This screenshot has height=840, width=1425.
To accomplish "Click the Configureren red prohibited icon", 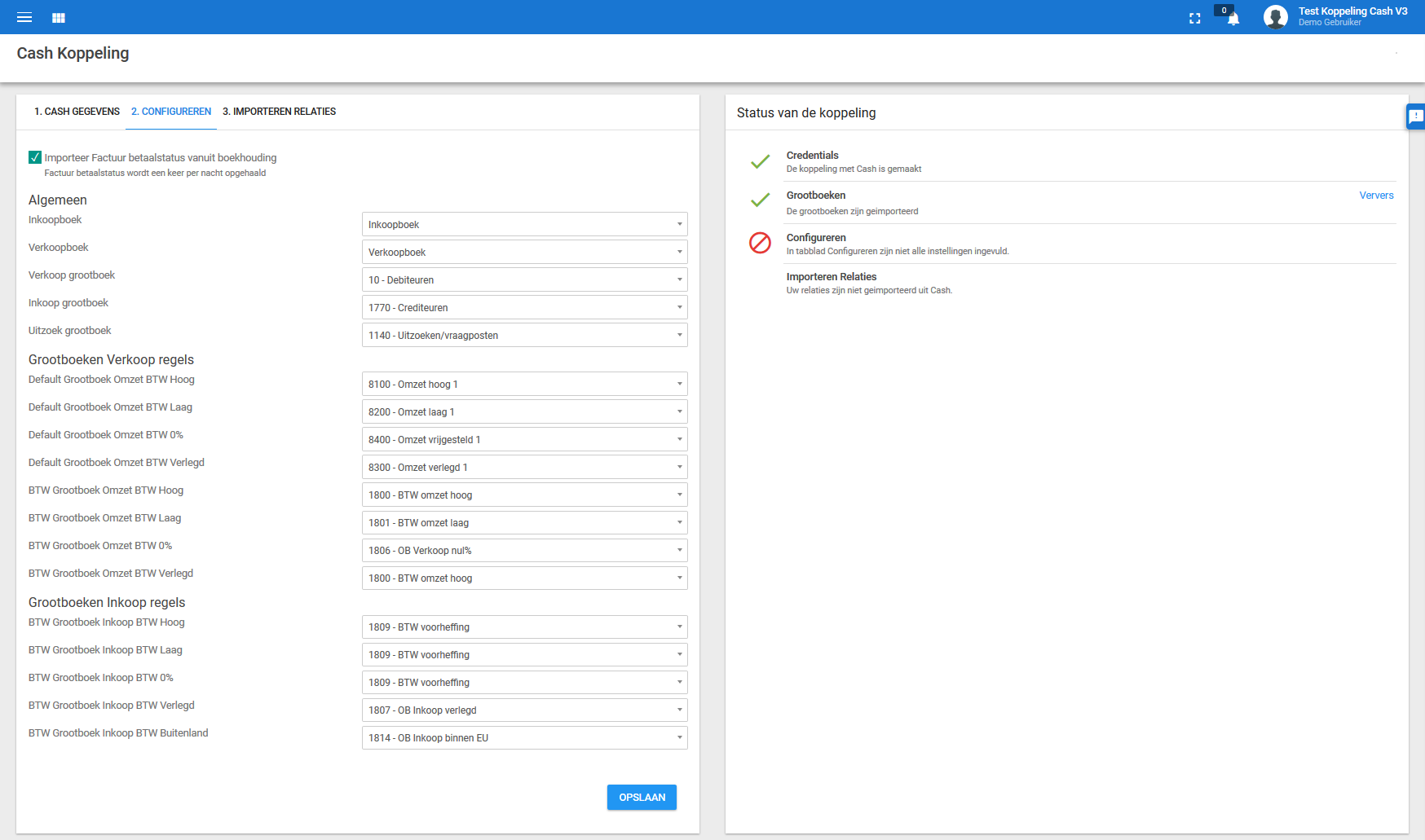I will [x=761, y=243].
